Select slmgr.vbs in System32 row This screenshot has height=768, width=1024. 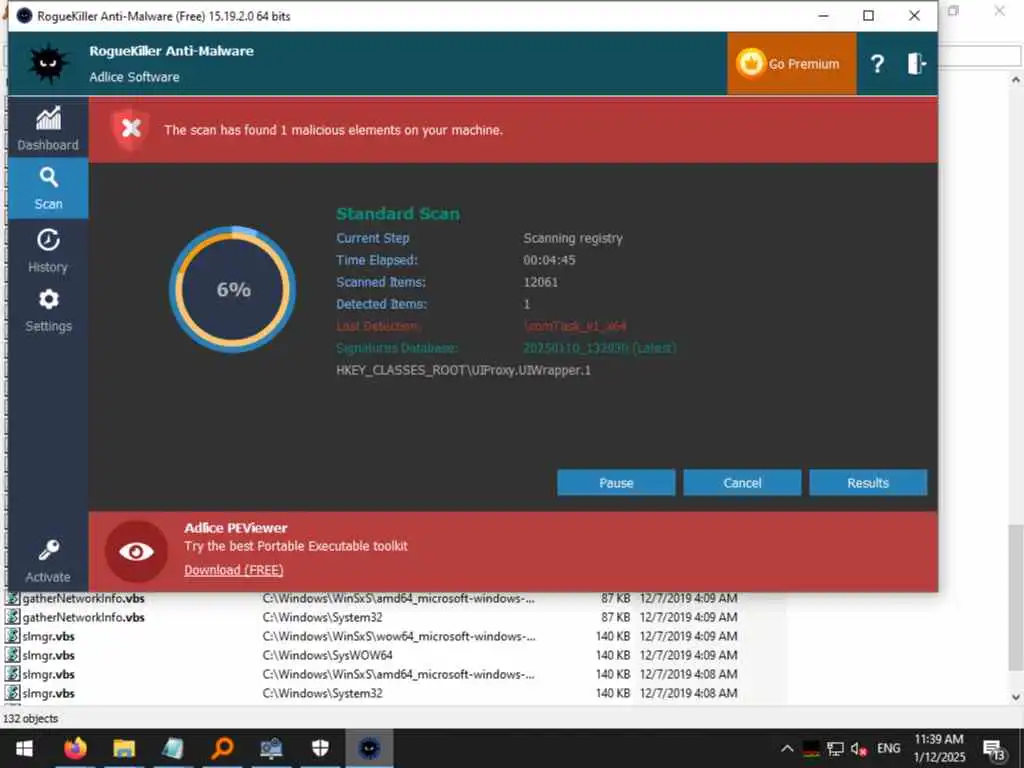click(371, 693)
